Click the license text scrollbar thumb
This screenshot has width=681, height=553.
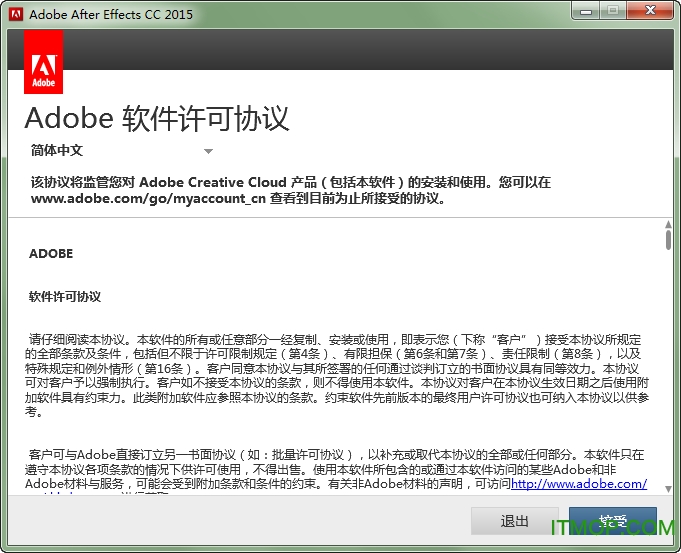coord(668,240)
